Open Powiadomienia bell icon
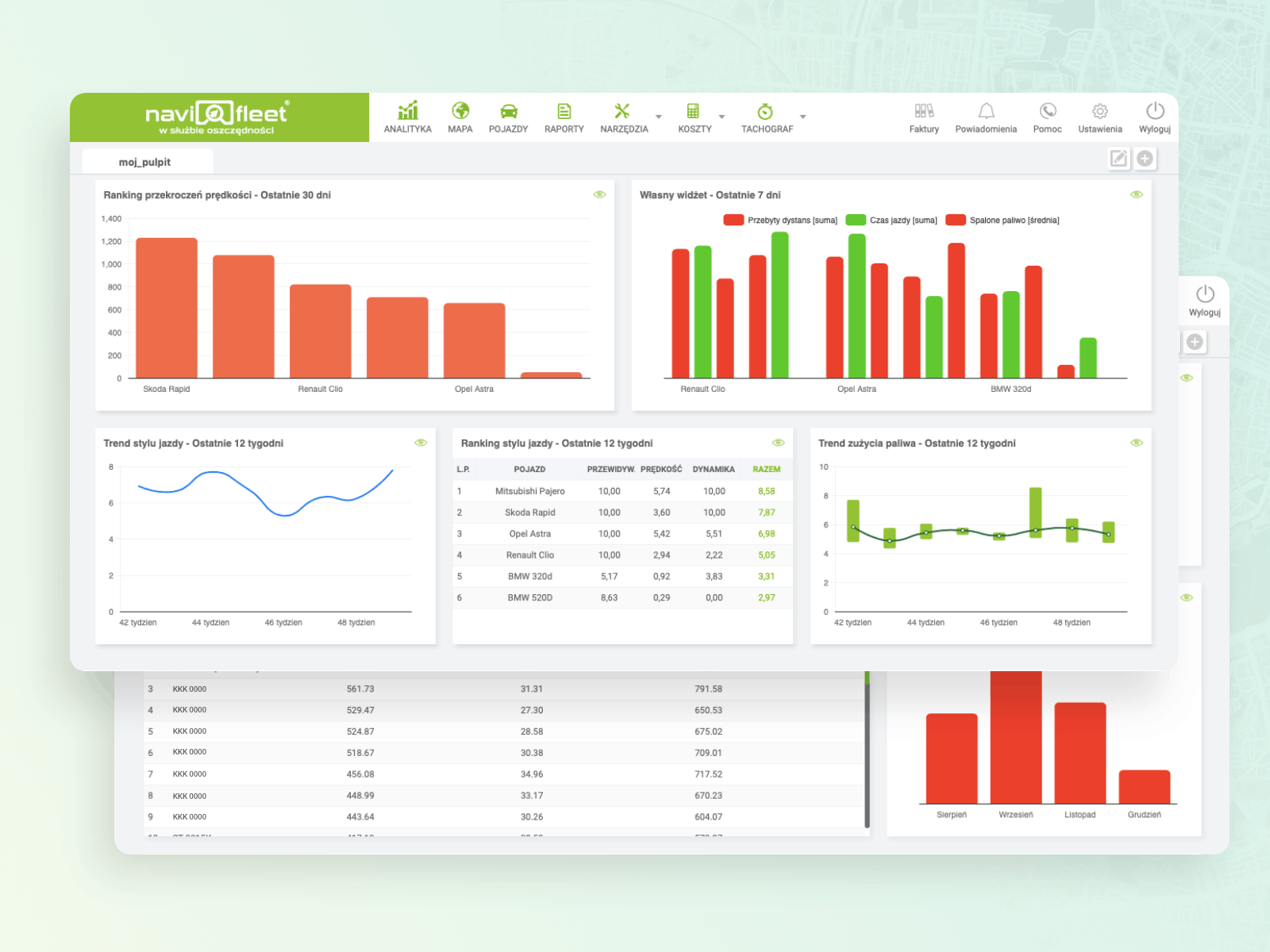The height and width of the screenshot is (952, 1270). (x=986, y=111)
